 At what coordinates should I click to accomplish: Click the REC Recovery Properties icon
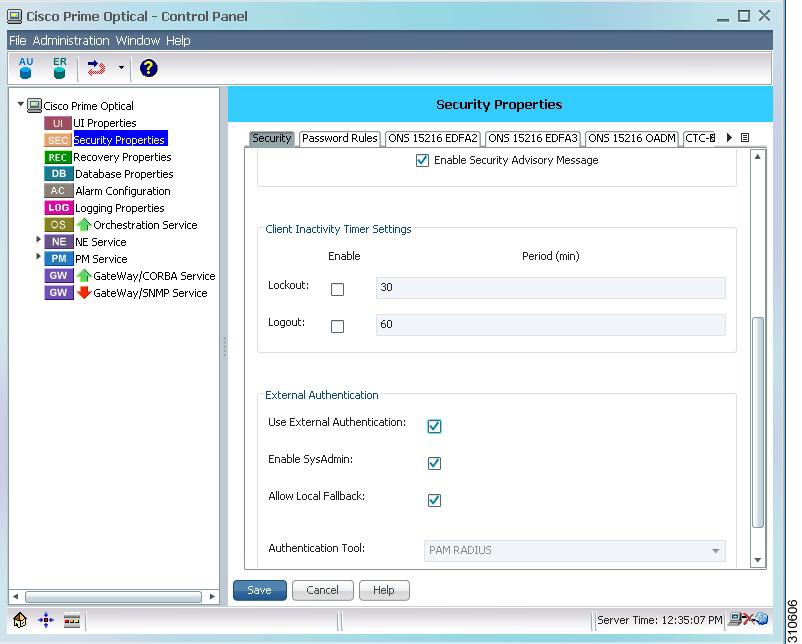(x=58, y=157)
